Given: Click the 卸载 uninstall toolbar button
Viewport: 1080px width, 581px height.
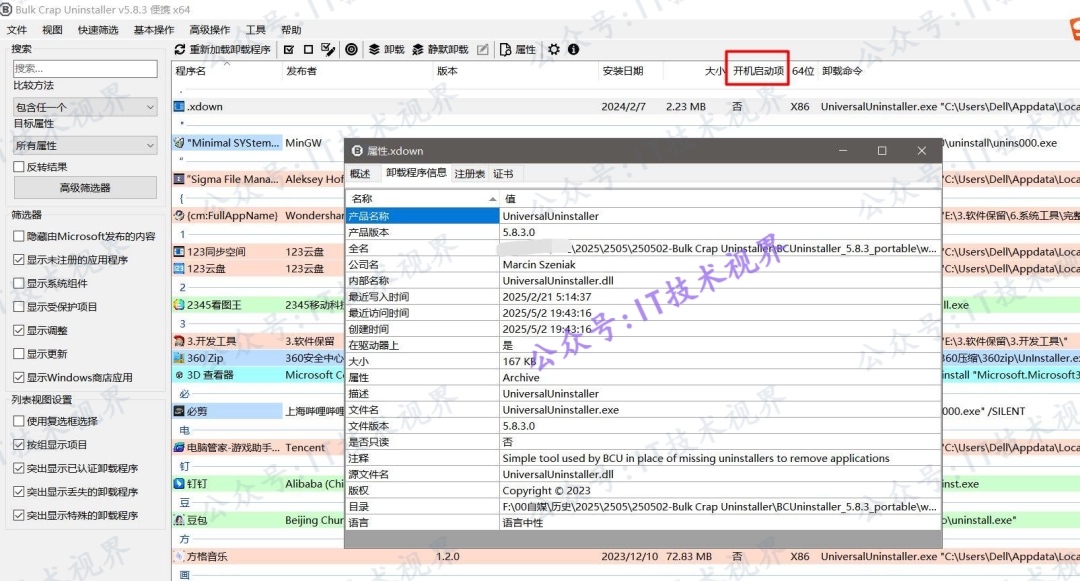Looking at the screenshot, I should (386, 50).
